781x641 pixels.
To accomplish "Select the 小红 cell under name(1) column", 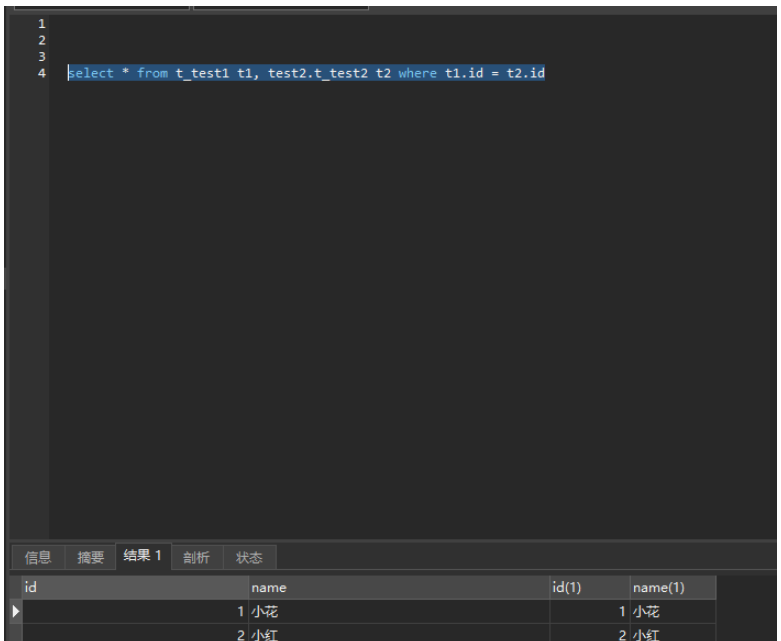I will [673, 633].
